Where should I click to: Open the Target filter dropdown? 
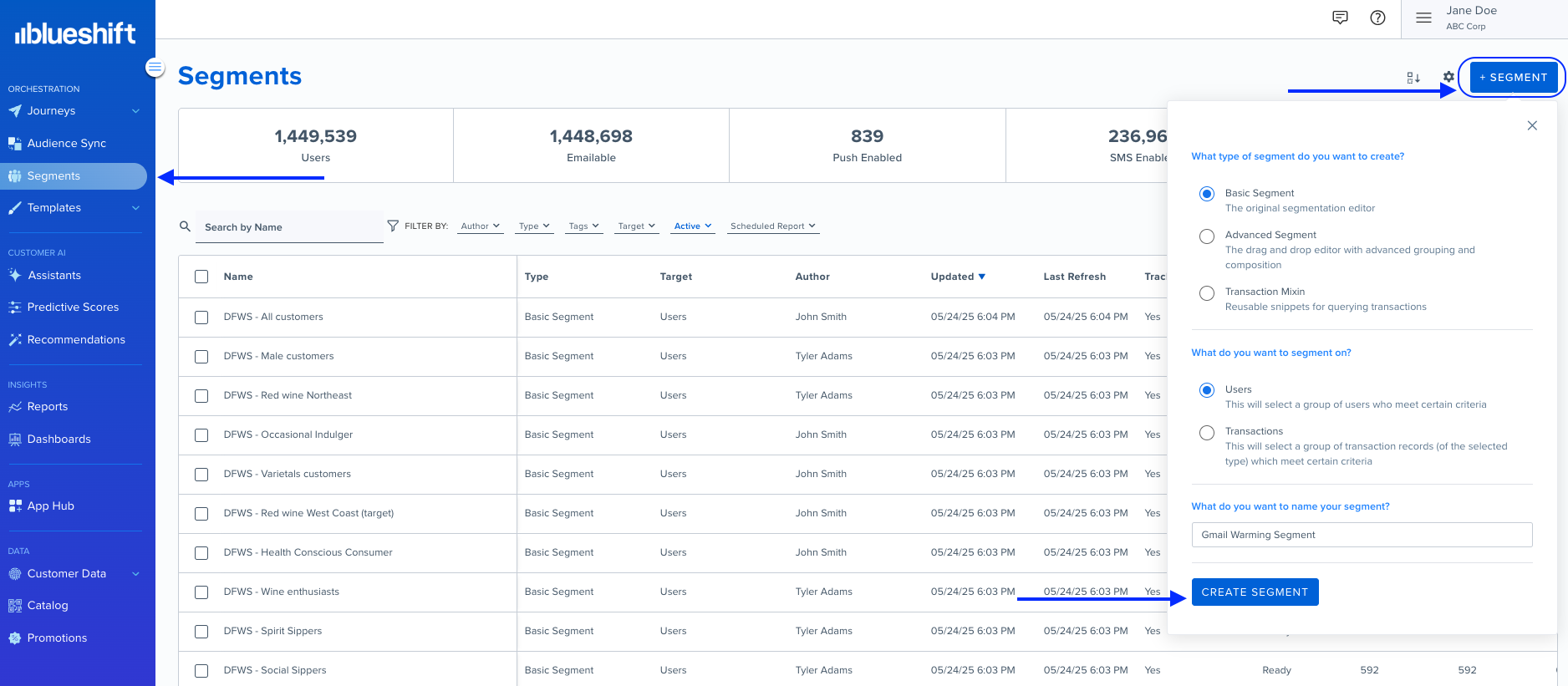point(637,226)
